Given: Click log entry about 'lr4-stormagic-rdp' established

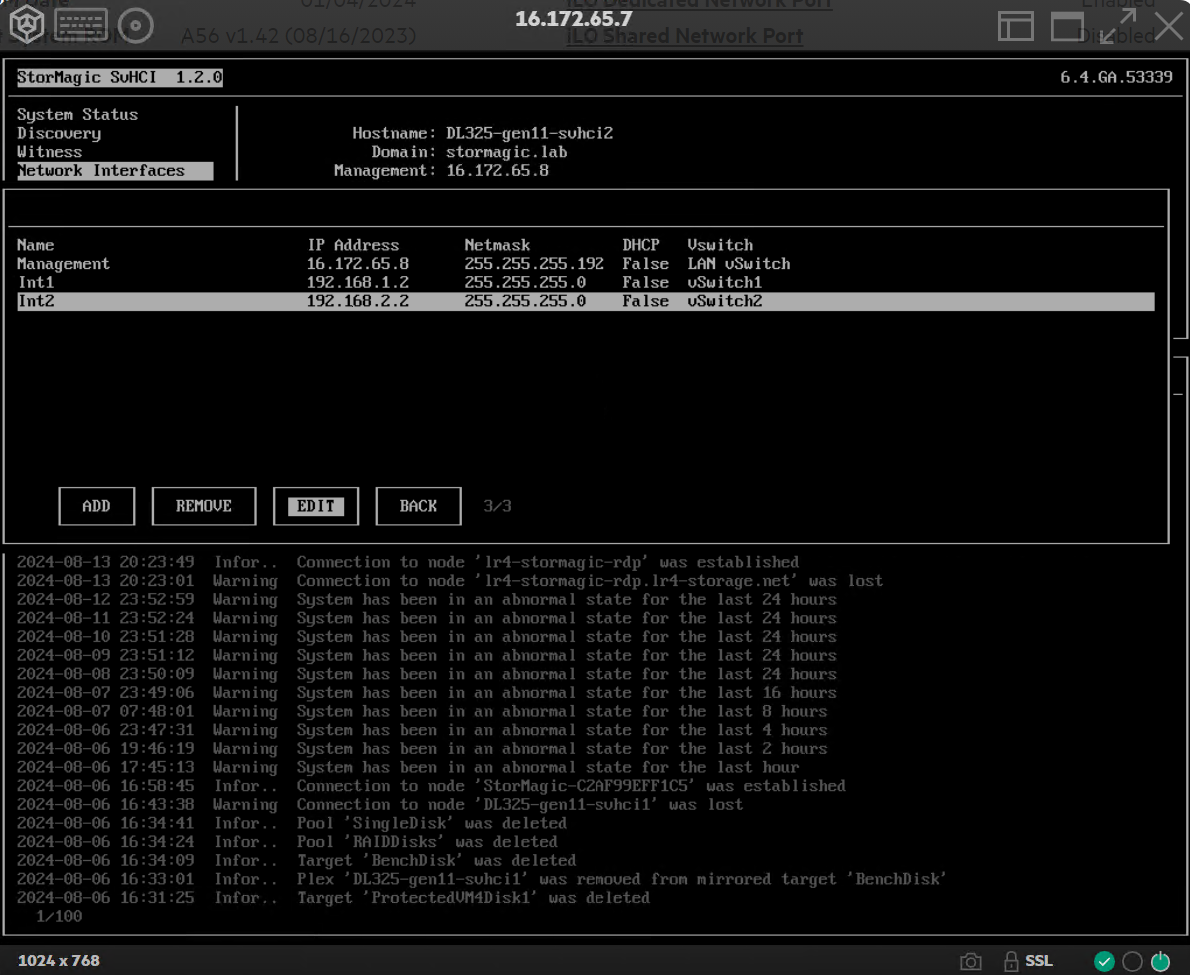Looking at the screenshot, I should [x=408, y=562].
